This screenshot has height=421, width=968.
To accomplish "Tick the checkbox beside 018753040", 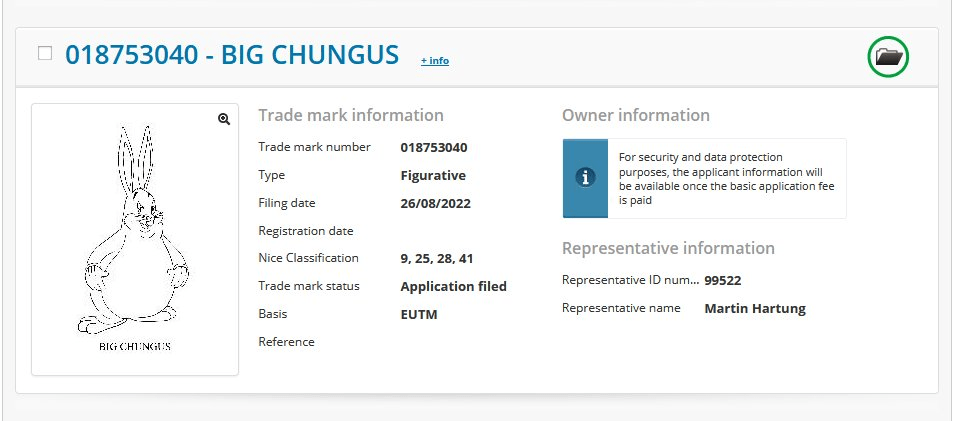I will point(45,53).
